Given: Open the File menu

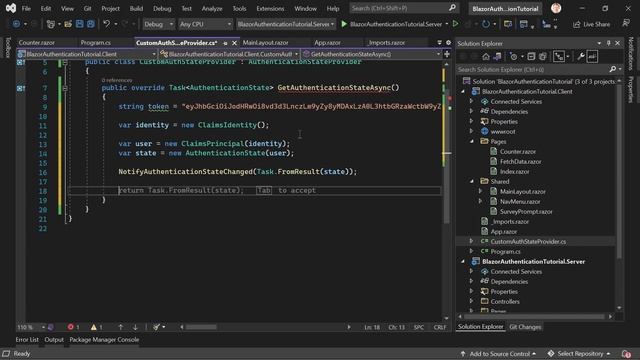Looking at the screenshot, I should point(26,8).
